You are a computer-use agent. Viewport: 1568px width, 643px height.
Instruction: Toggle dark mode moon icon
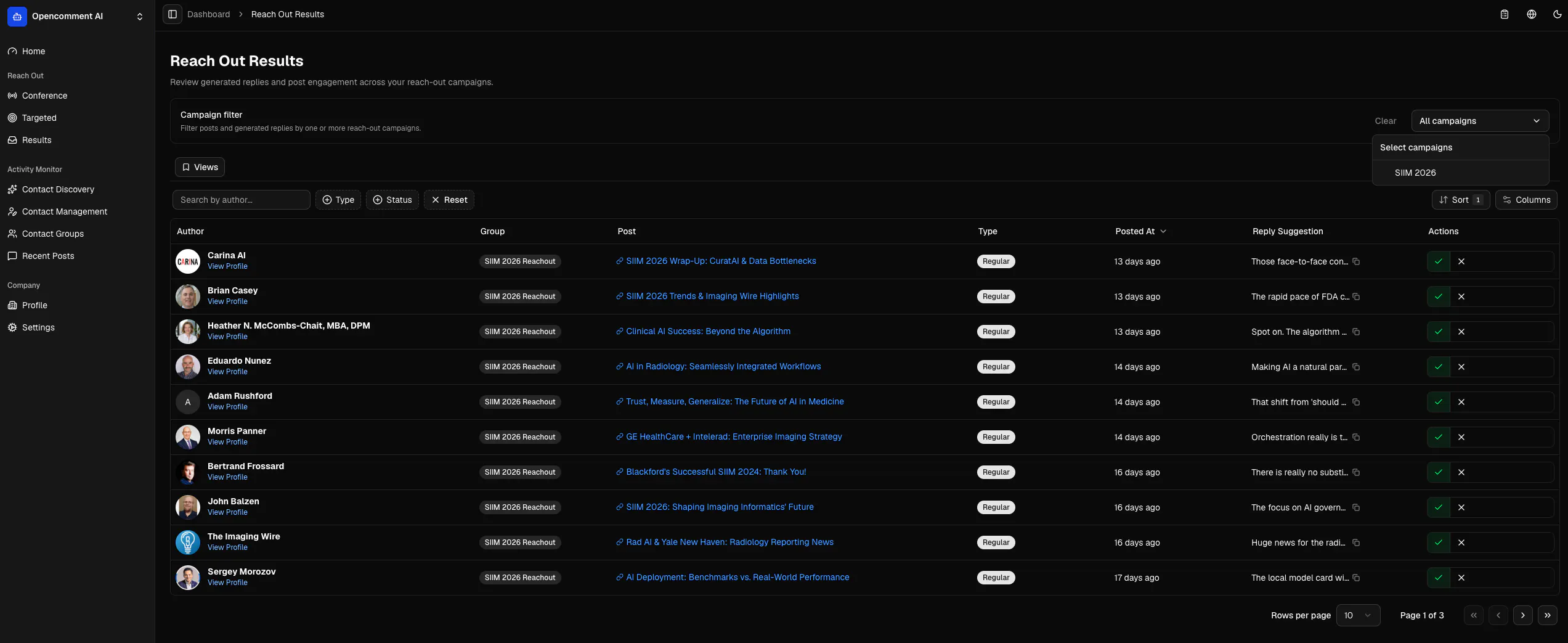coord(1558,14)
